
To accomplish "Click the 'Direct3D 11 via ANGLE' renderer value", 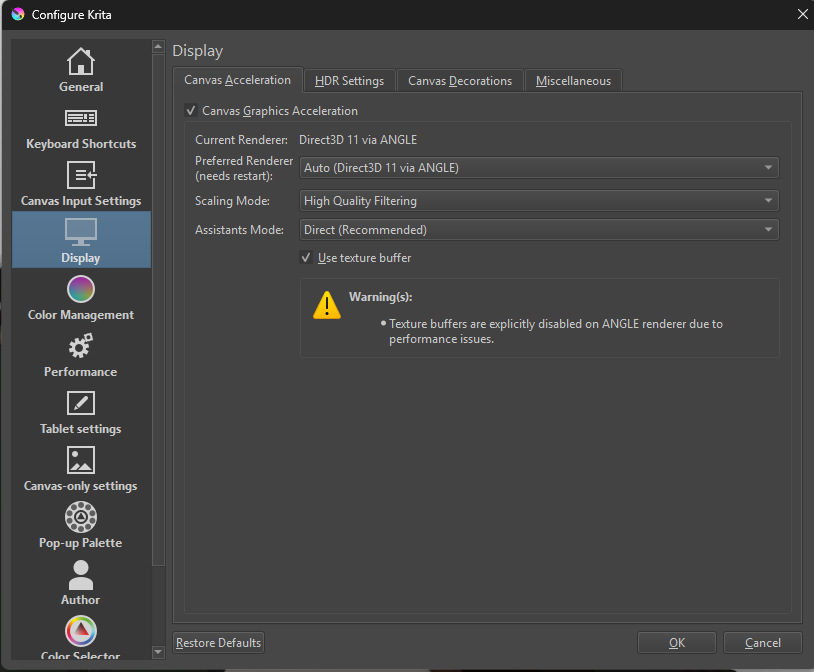I will [x=358, y=140].
